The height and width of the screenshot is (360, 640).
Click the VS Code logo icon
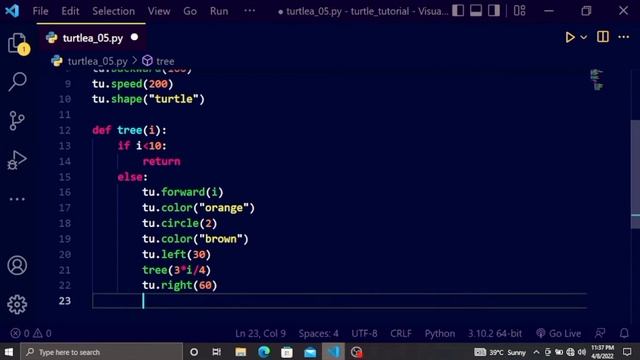point(12,11)
